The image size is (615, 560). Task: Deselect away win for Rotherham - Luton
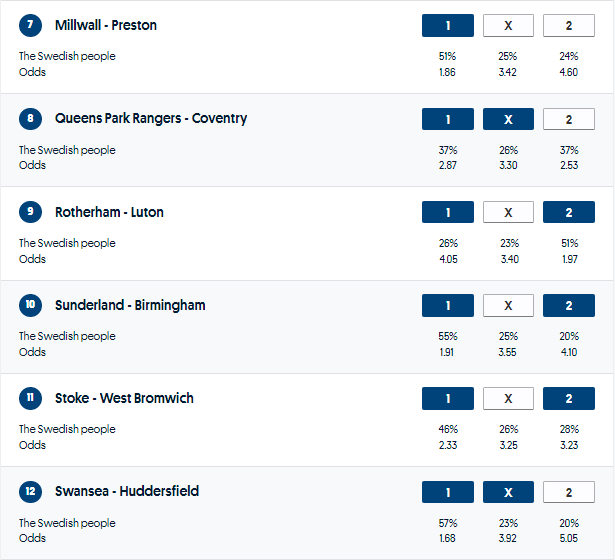pos(568,213)
